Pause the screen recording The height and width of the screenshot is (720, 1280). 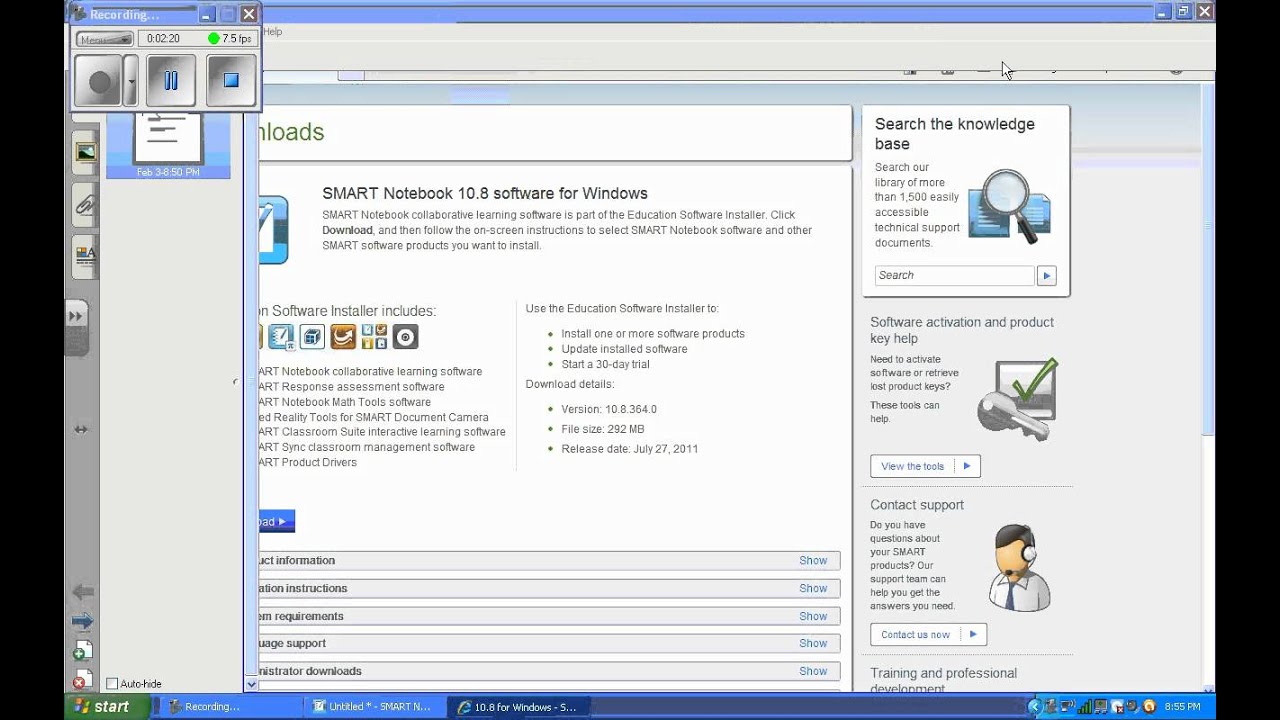tap(171, 81)
